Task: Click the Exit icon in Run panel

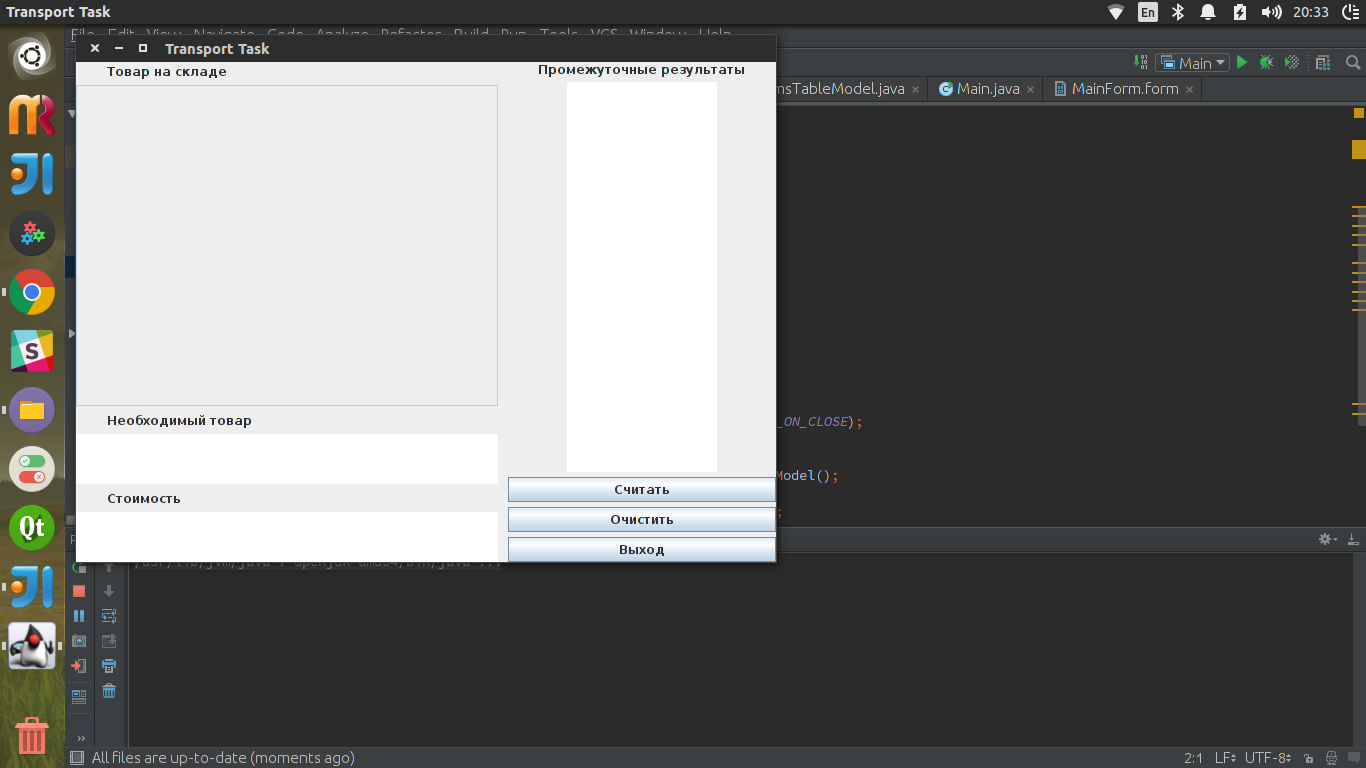Action: tap(79, 666)
